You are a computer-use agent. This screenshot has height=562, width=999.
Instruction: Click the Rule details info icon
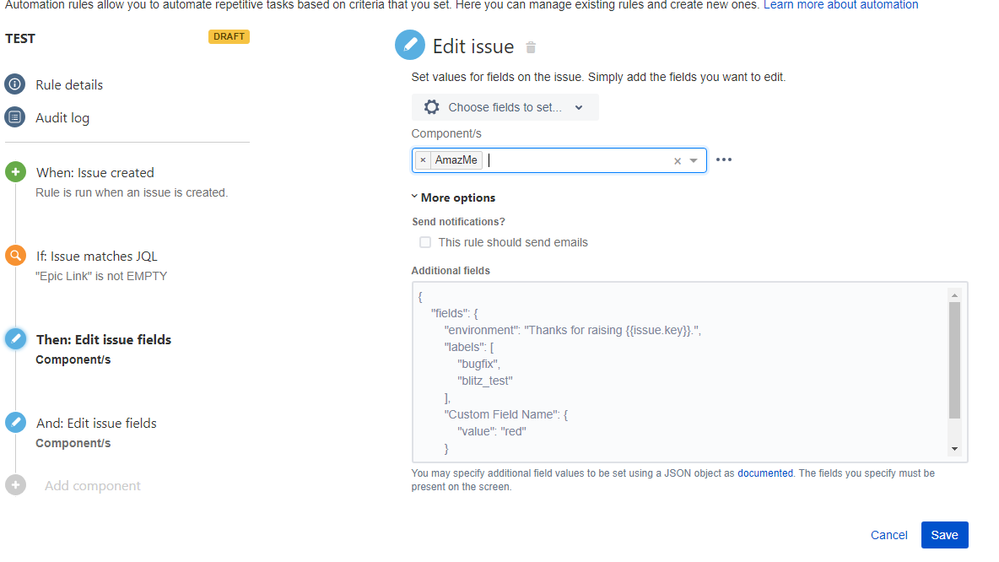15,85
